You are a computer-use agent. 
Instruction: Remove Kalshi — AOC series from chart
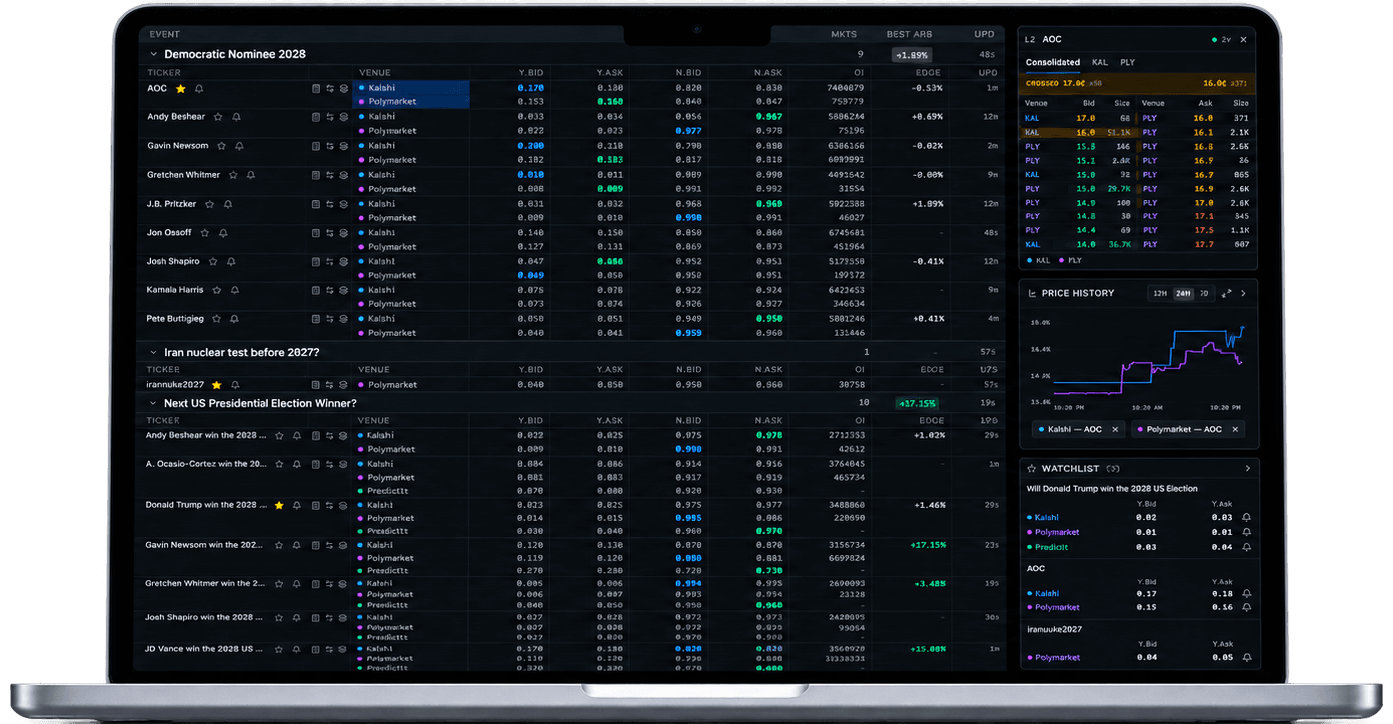1115,429
